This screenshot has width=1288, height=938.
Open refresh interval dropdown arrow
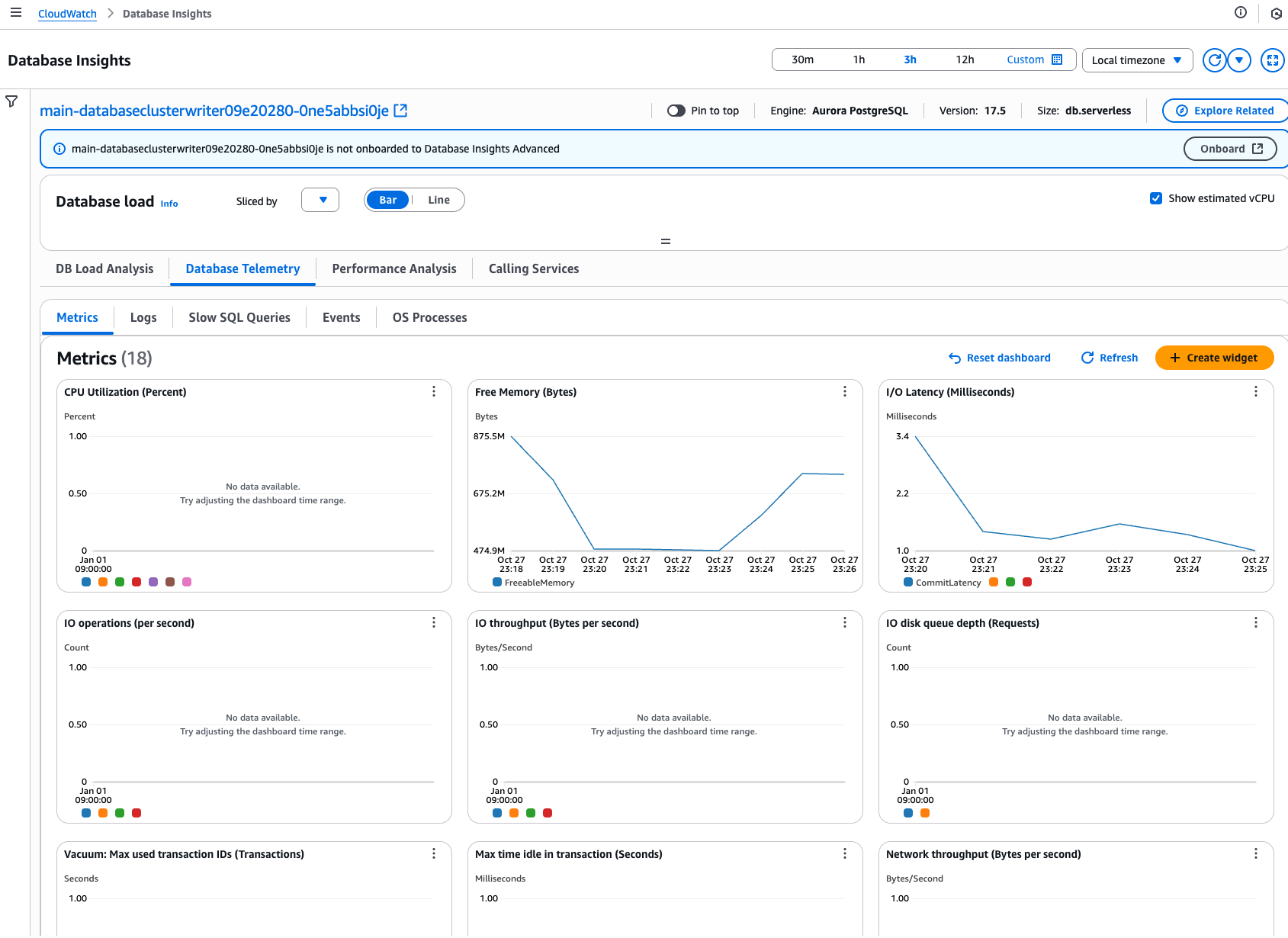point(1239,60)
